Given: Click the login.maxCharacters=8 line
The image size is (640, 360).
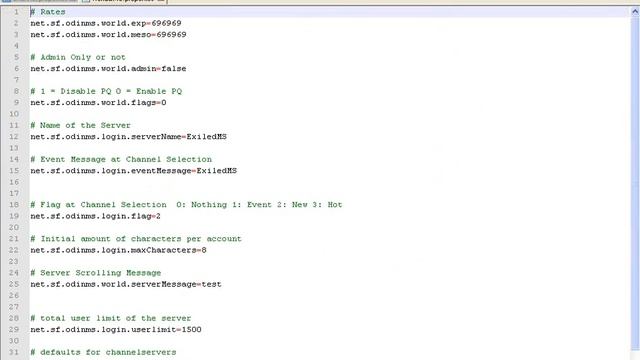Looking at the screenshot, I should [x=118, y=250].
